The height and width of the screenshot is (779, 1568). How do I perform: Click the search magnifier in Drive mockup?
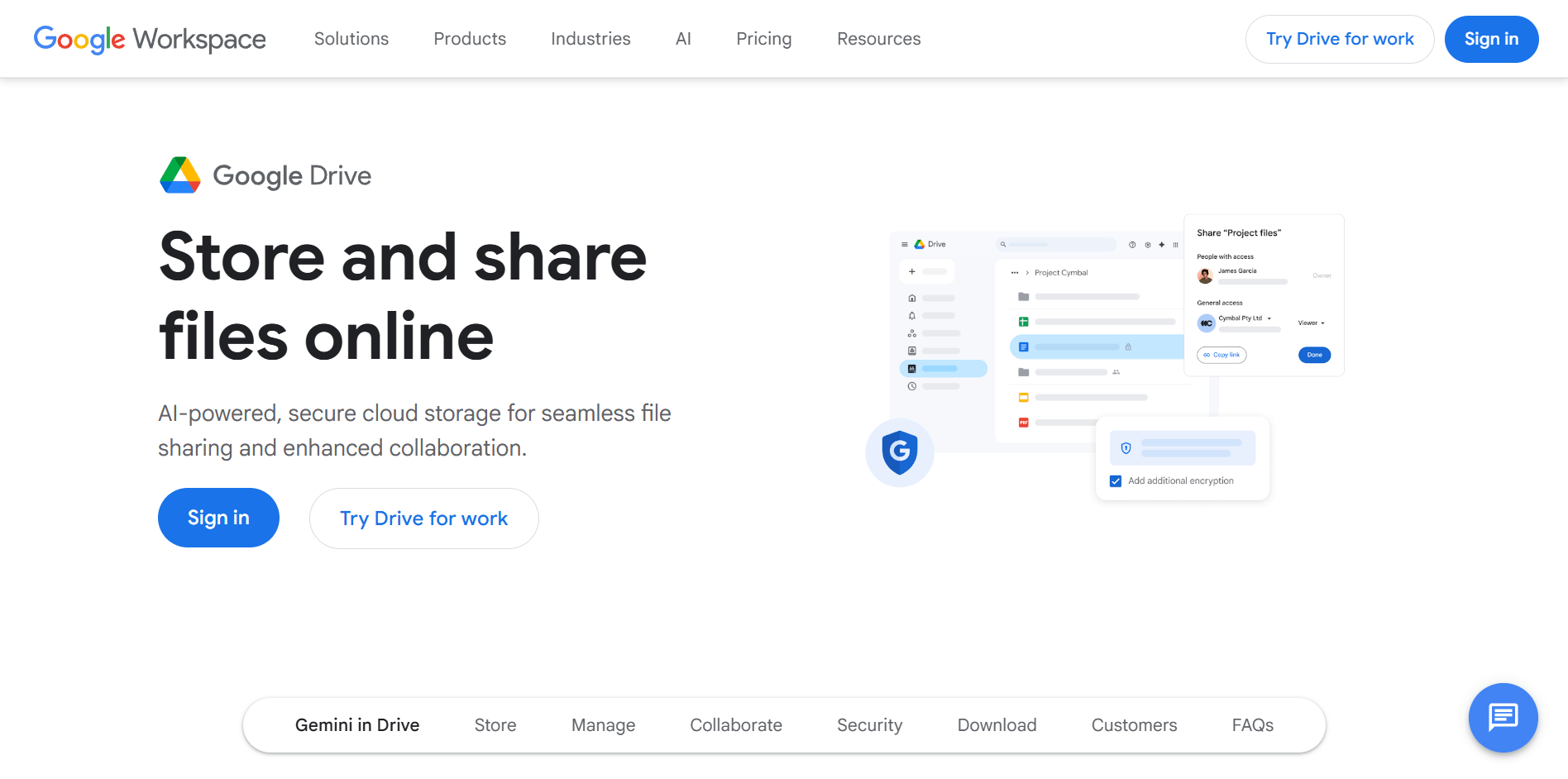(x=1003, y=245)
